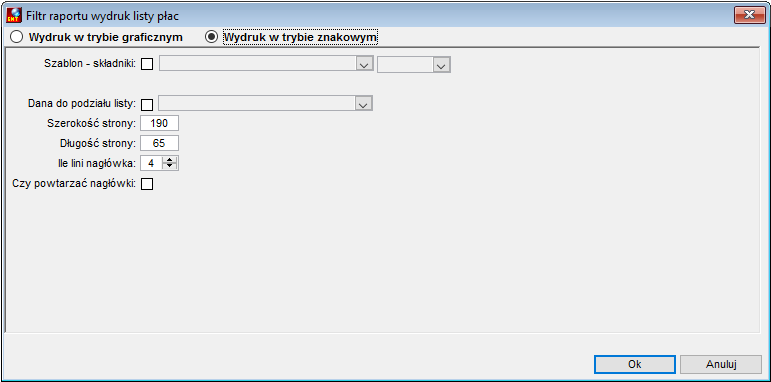Tick the Dana do podziału listy checkbox

(x=147, y=104)
